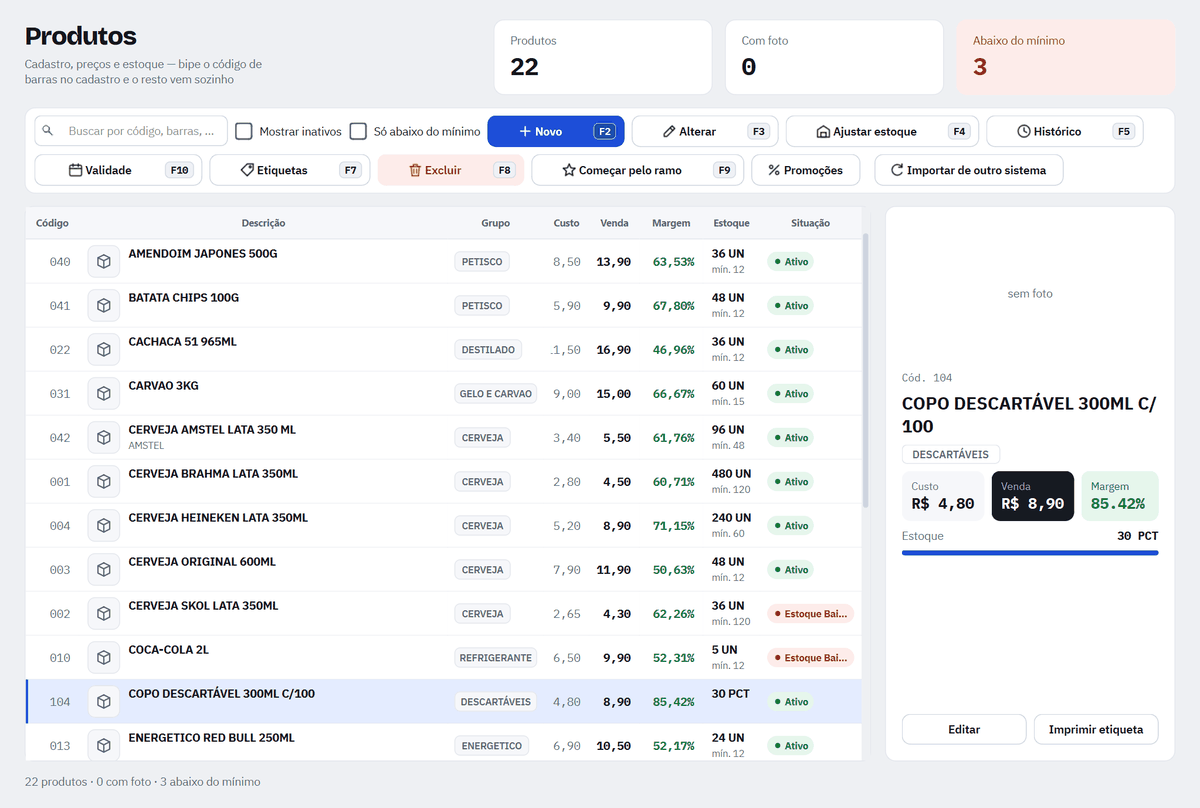Sort table by Margem column header
The width and height of the screenshot is (1200, 808).
point(671,223)
